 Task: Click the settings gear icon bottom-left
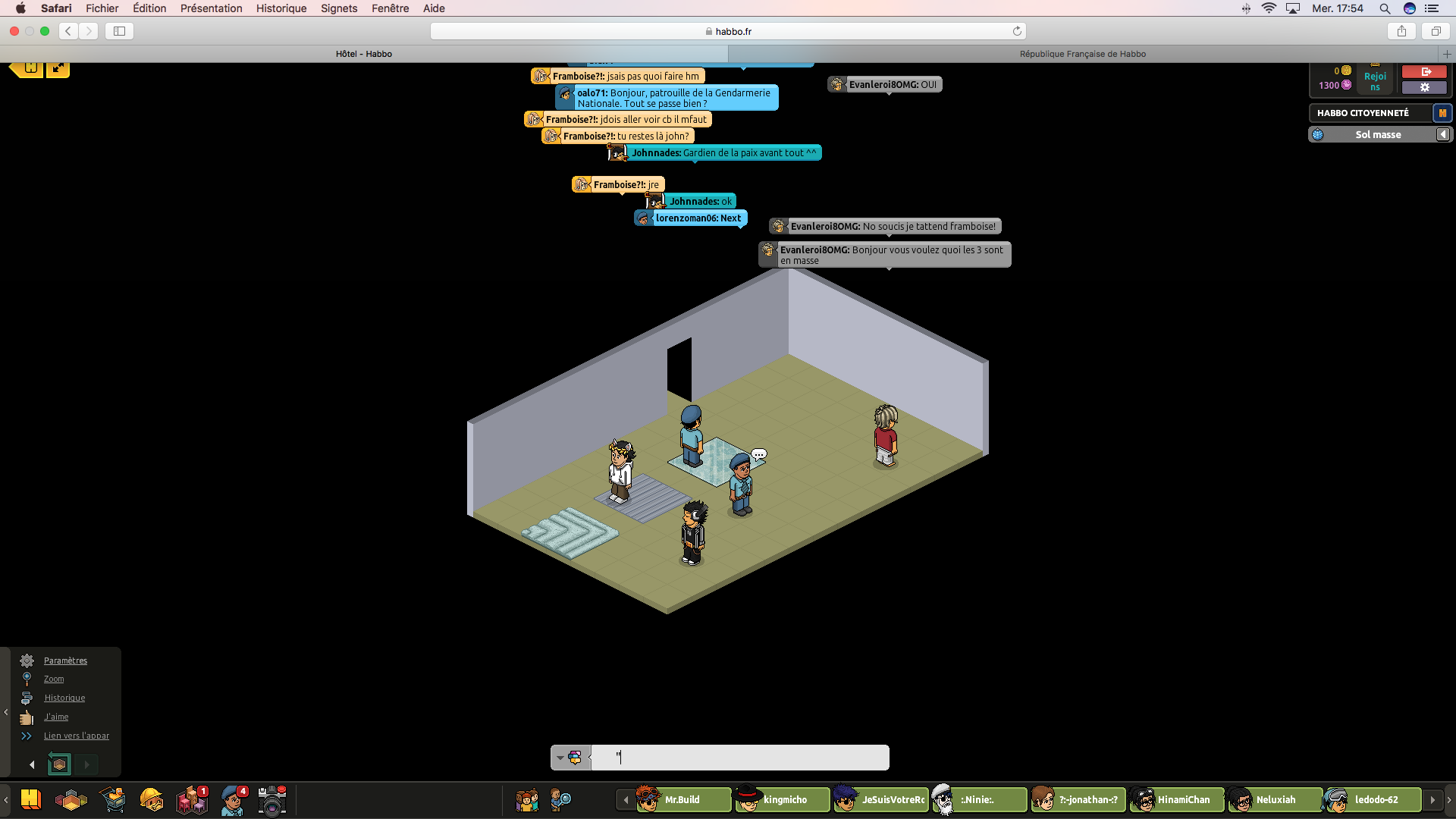[26, 660]
